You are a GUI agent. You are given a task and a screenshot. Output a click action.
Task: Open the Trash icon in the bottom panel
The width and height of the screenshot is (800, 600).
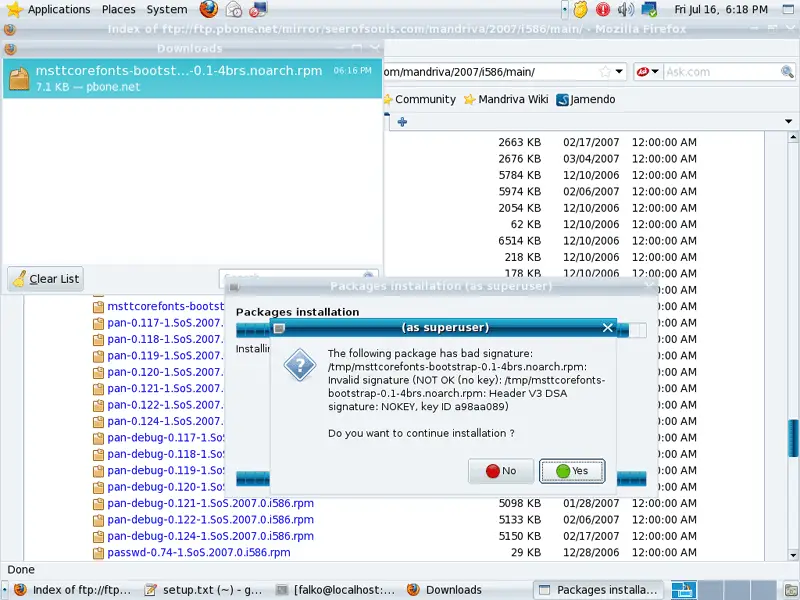(792, 590)
